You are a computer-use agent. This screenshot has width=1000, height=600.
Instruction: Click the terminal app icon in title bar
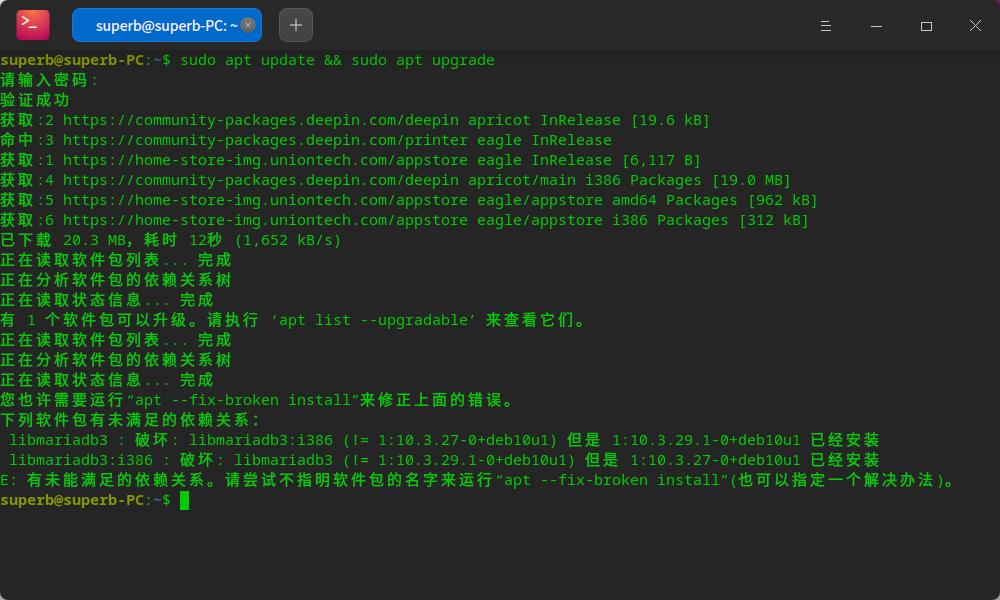pyautogui.click(x=33, y=25)
